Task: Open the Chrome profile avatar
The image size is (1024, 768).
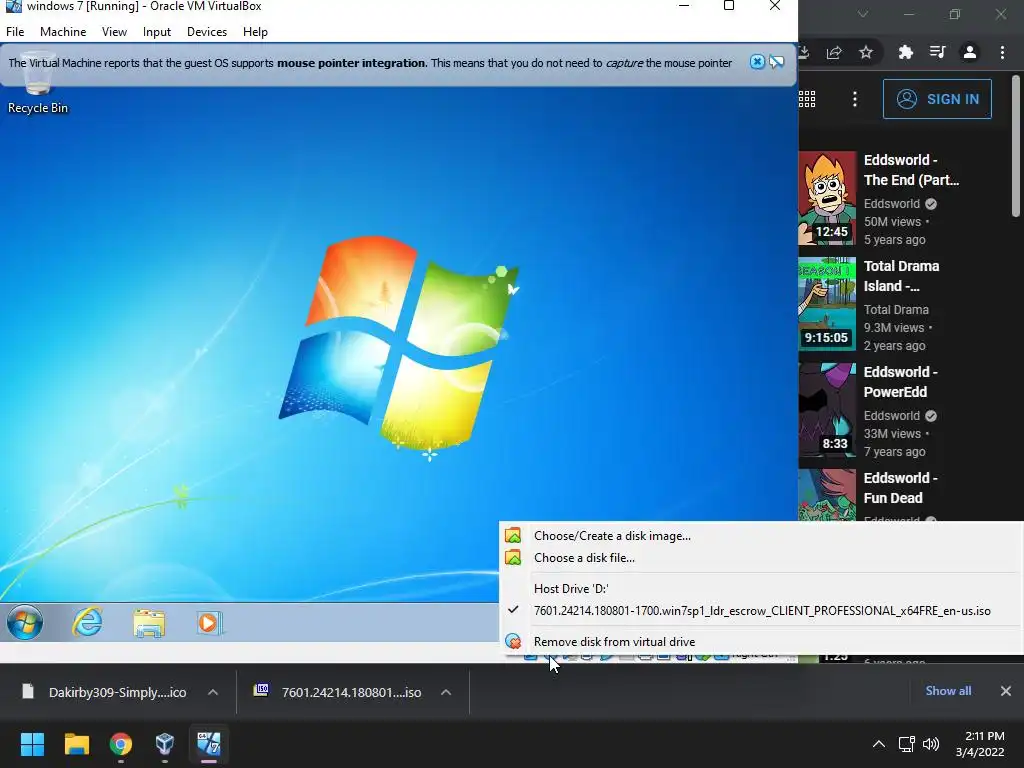Action: (970, 52)
